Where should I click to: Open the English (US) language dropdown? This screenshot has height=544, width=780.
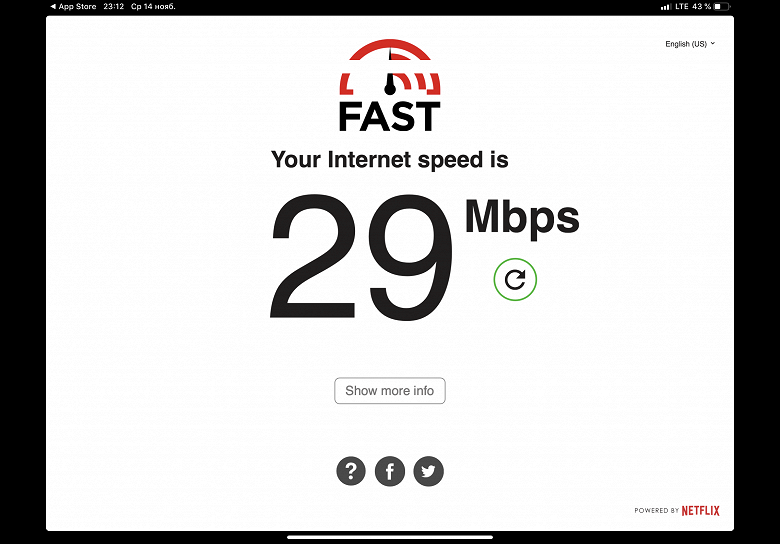tap(690, 44)
